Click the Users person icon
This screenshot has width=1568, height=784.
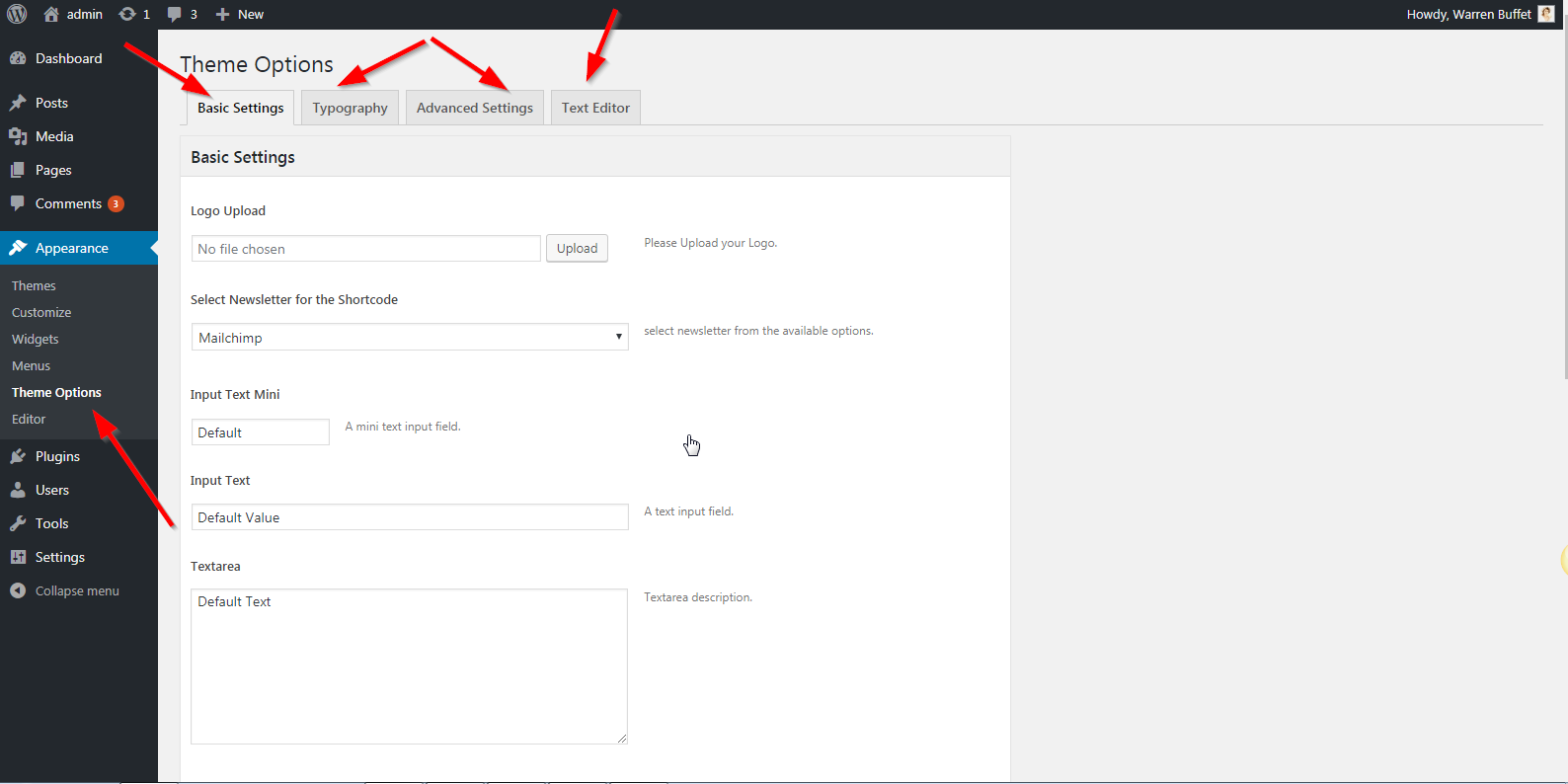click(x=18, y=490)
